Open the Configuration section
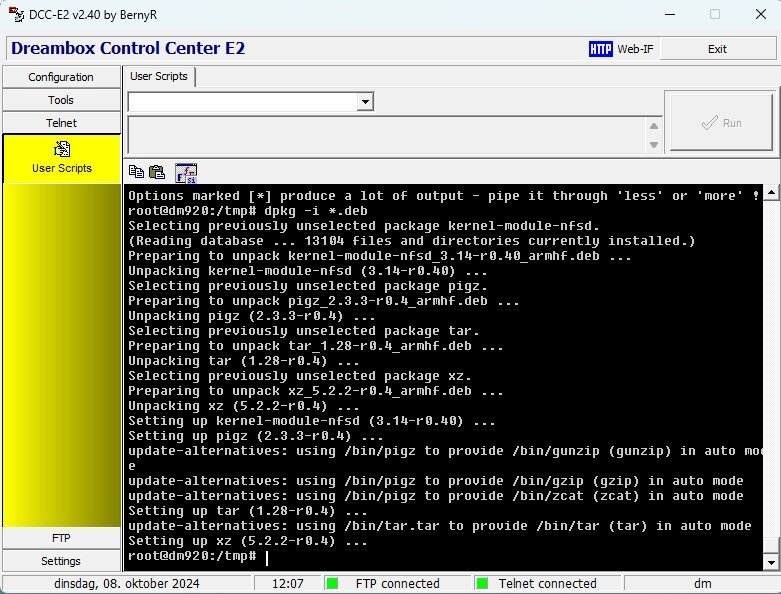 [x=61, y=77]
